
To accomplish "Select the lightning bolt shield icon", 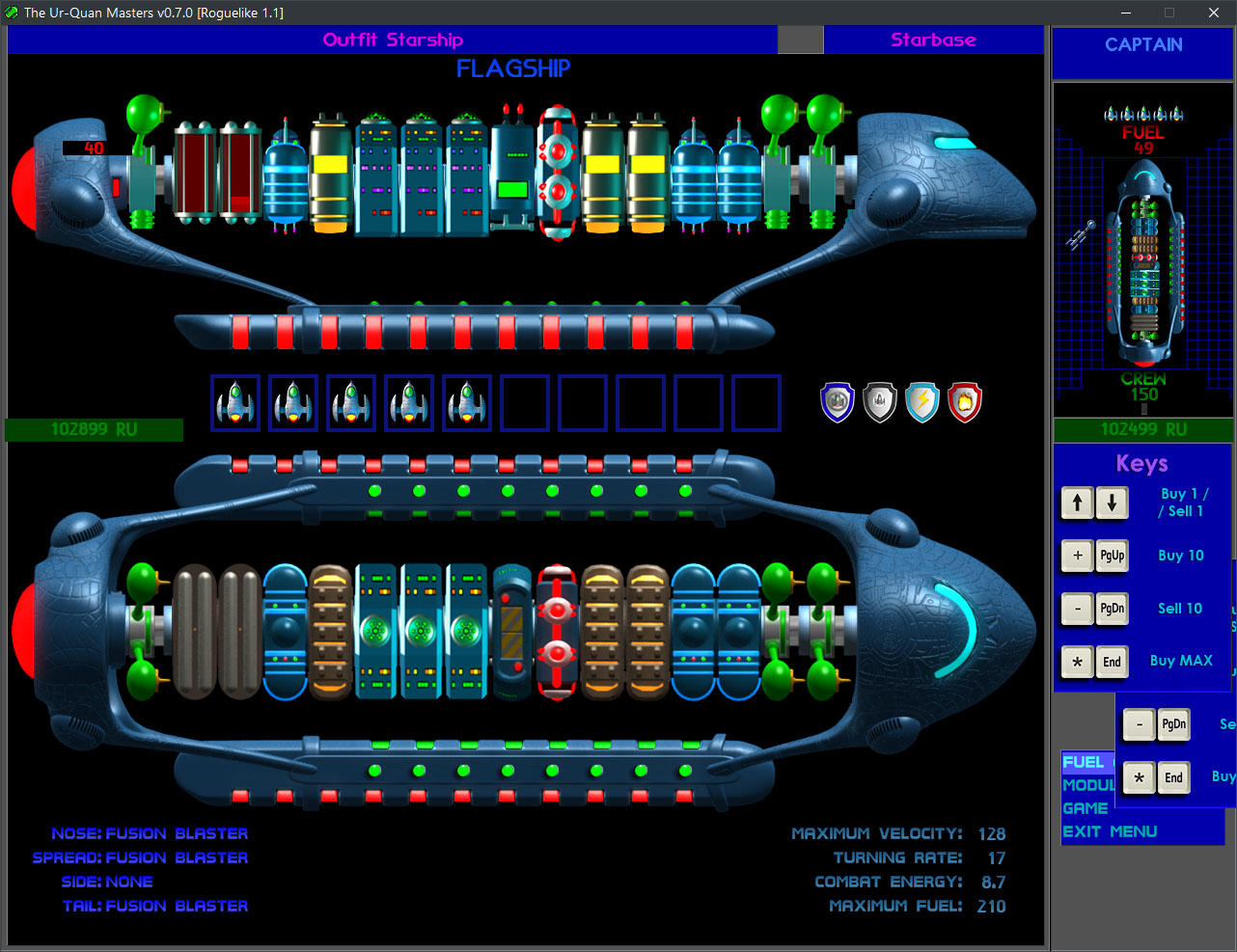I will pos(922,402).
